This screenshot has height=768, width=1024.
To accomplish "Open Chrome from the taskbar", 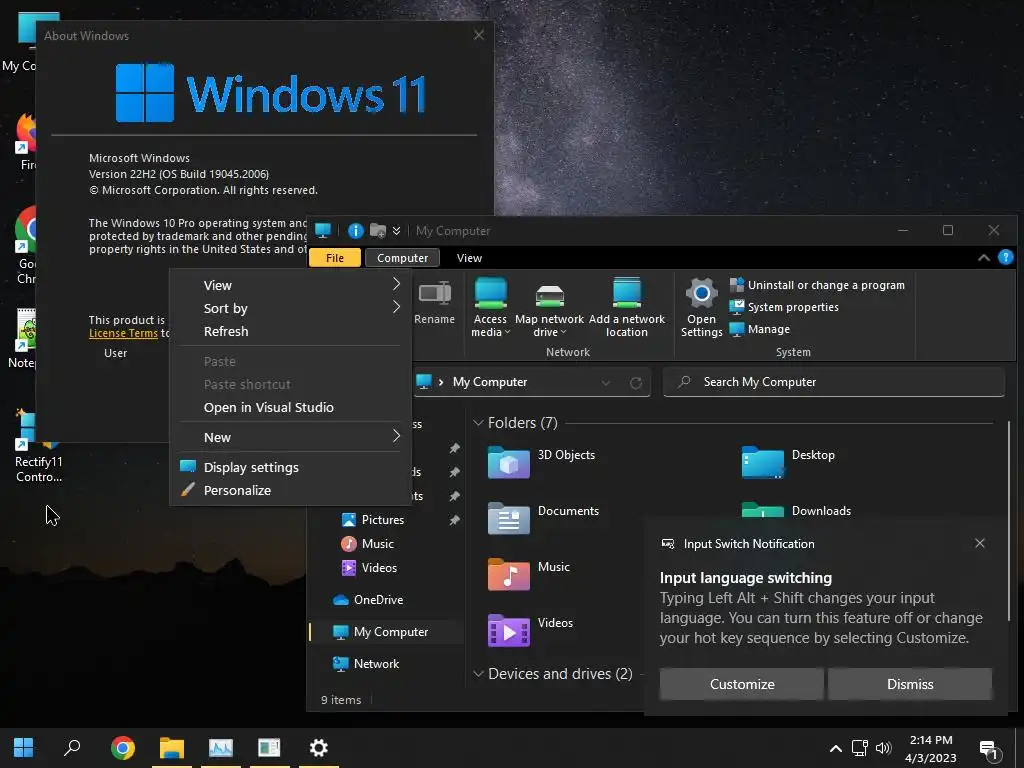I will tap(122, 748).
